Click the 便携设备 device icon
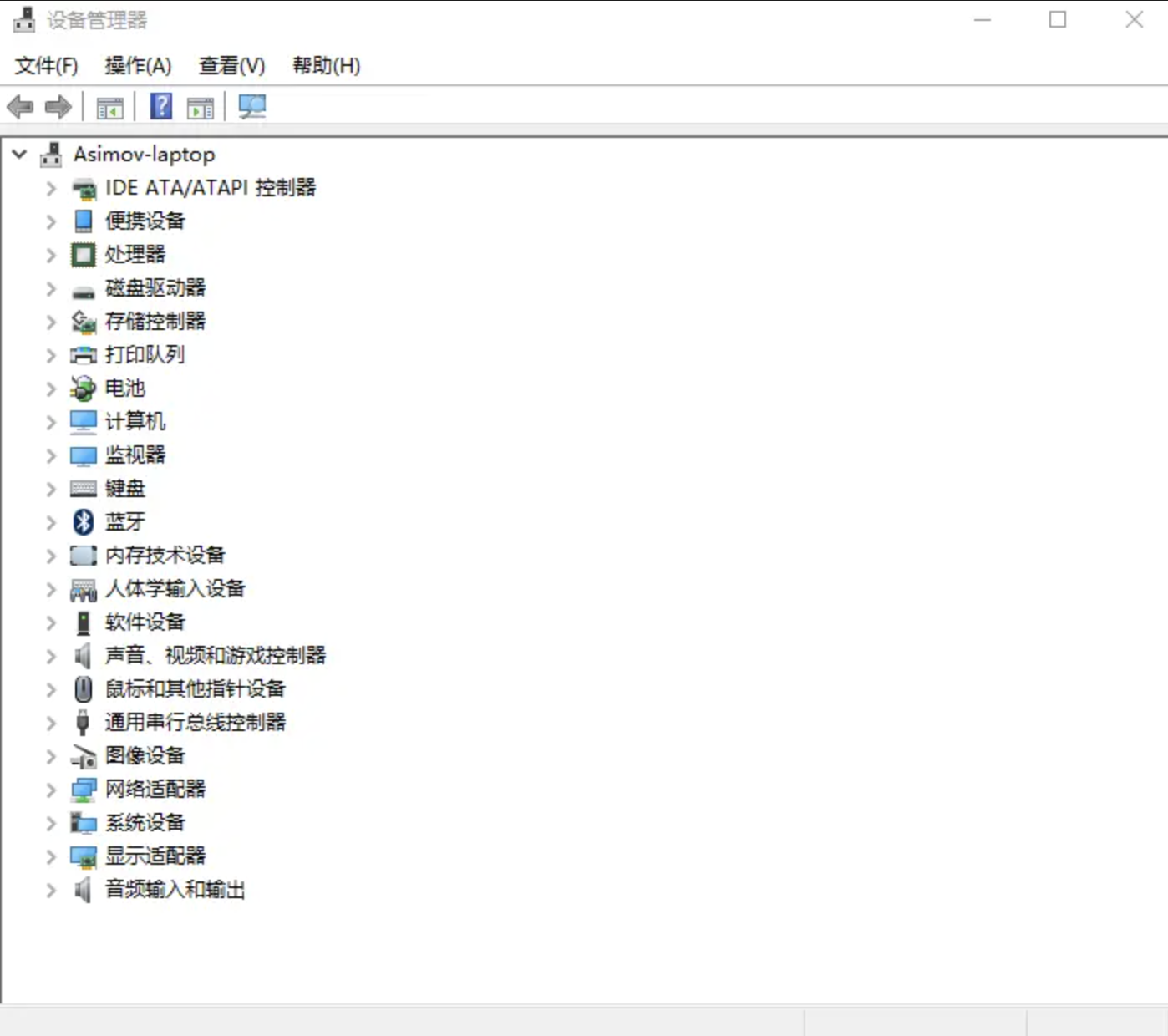Image resolution: width=1168 pixels, height=1036 pixels. [x=84, y=221]
